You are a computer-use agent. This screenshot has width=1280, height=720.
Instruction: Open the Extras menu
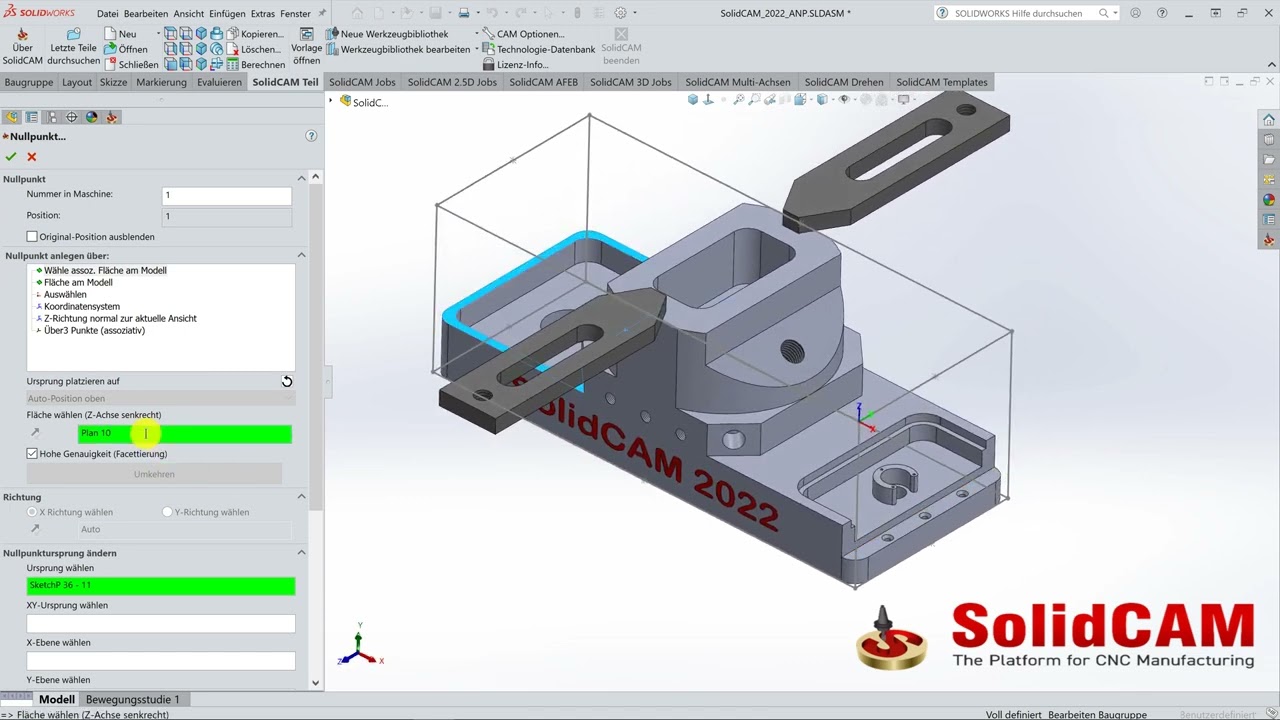click(x=263, y=14)
